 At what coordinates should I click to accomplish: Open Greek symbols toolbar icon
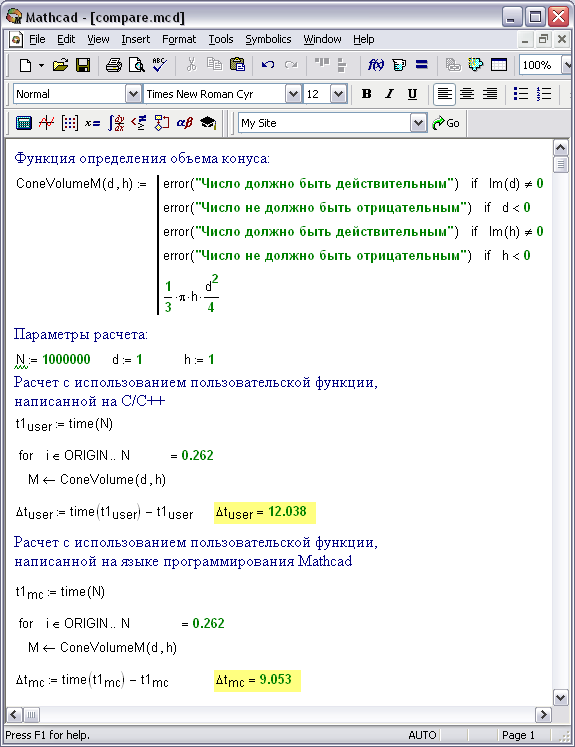tap(184, 123)
